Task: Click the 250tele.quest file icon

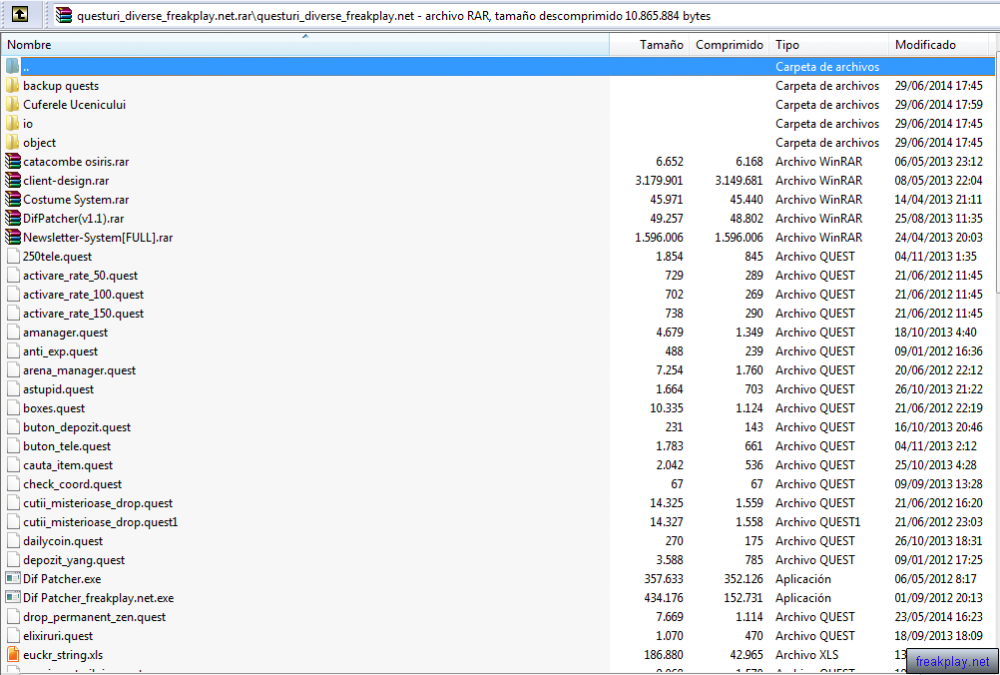Action: pos(13,256)
